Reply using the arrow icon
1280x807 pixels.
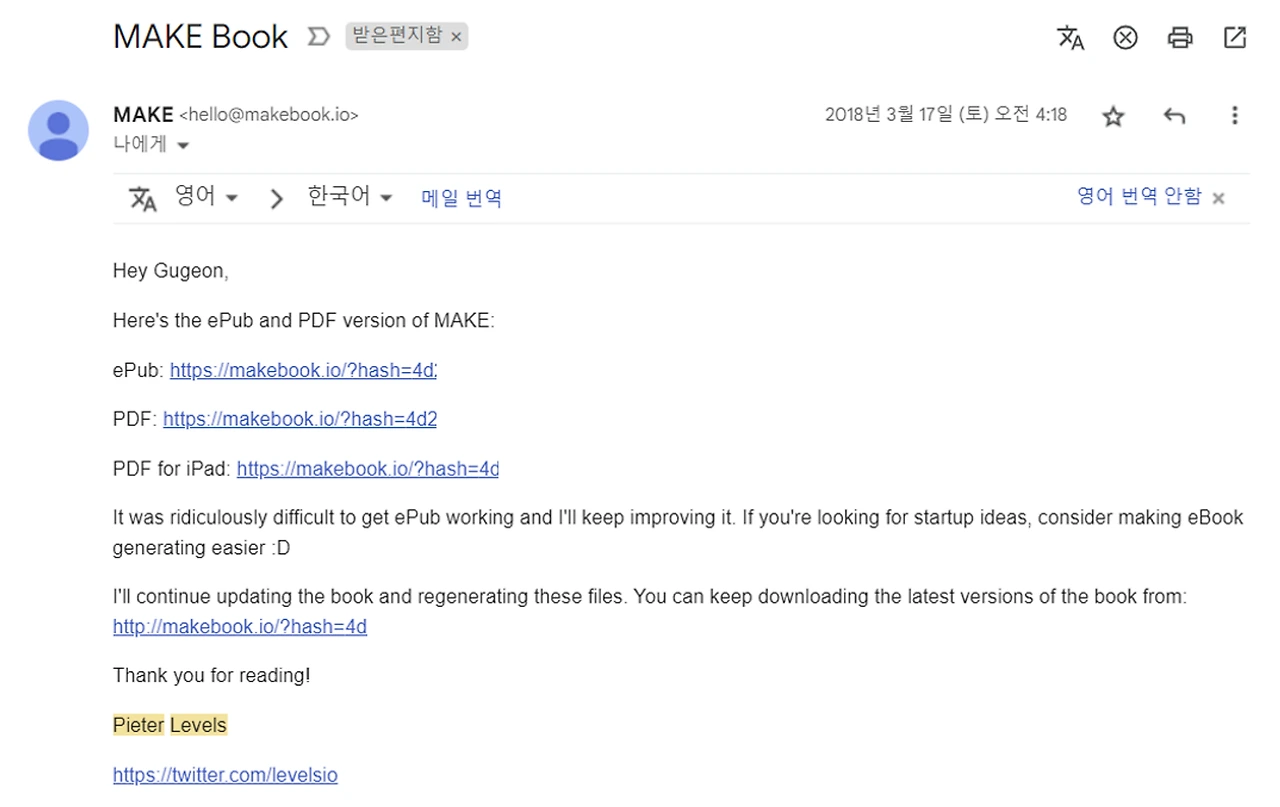point(1175,116)
